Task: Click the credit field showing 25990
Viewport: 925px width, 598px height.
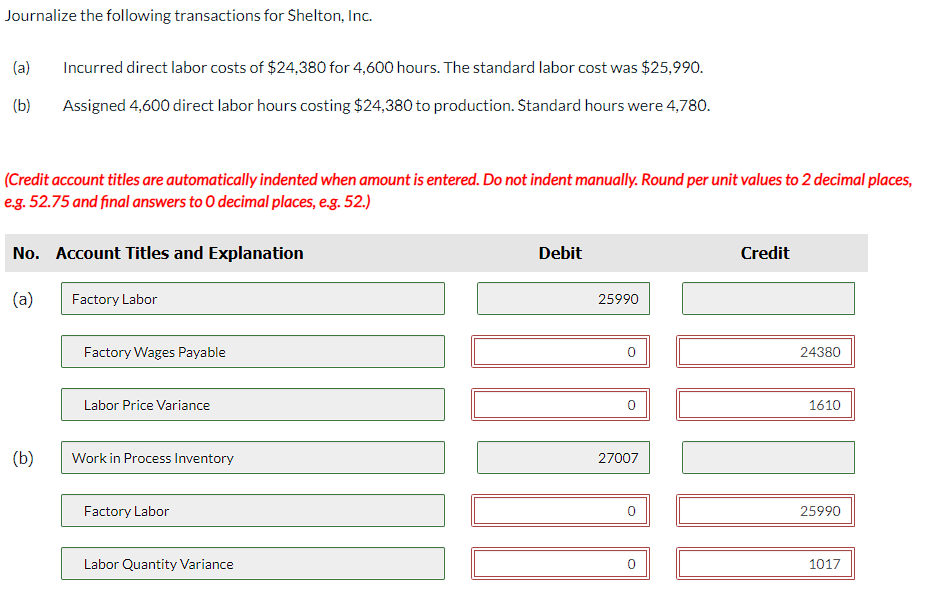Action: [765, 511]
